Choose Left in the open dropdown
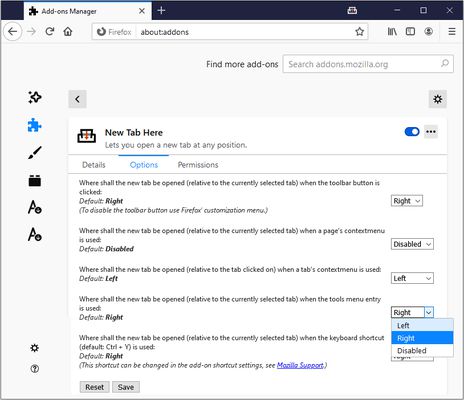The height and width of the screenshot is (400, 464). click(x=422, y=326)
